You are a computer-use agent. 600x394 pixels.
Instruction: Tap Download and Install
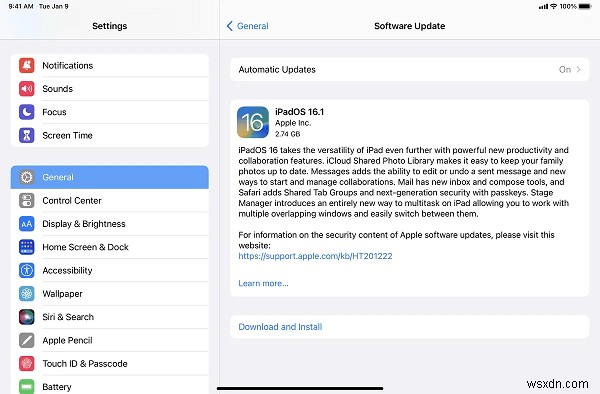pyautogui.click(x=409, y=327)
